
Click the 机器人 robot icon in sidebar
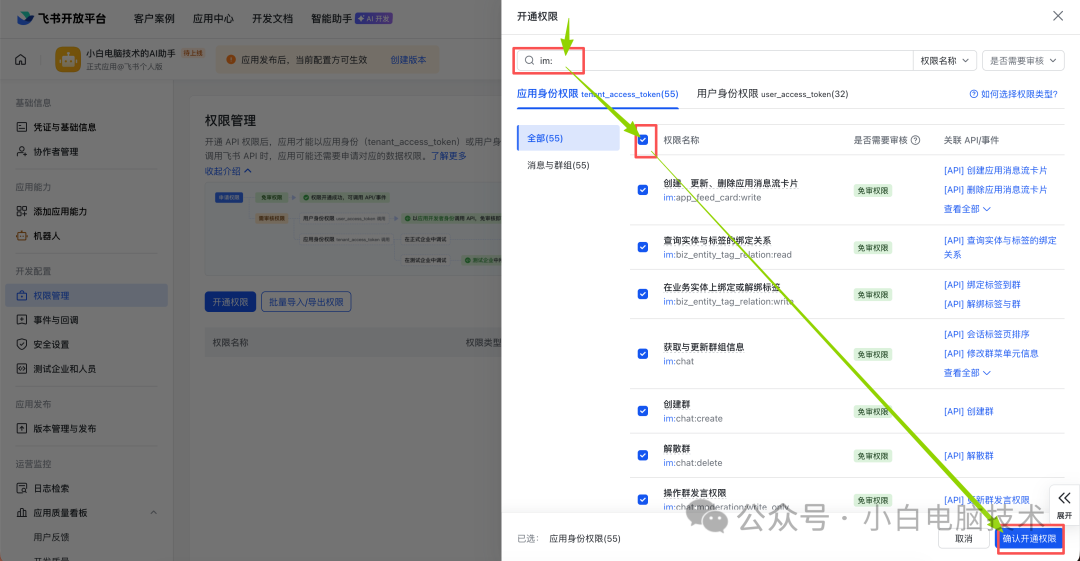[22, 236]
